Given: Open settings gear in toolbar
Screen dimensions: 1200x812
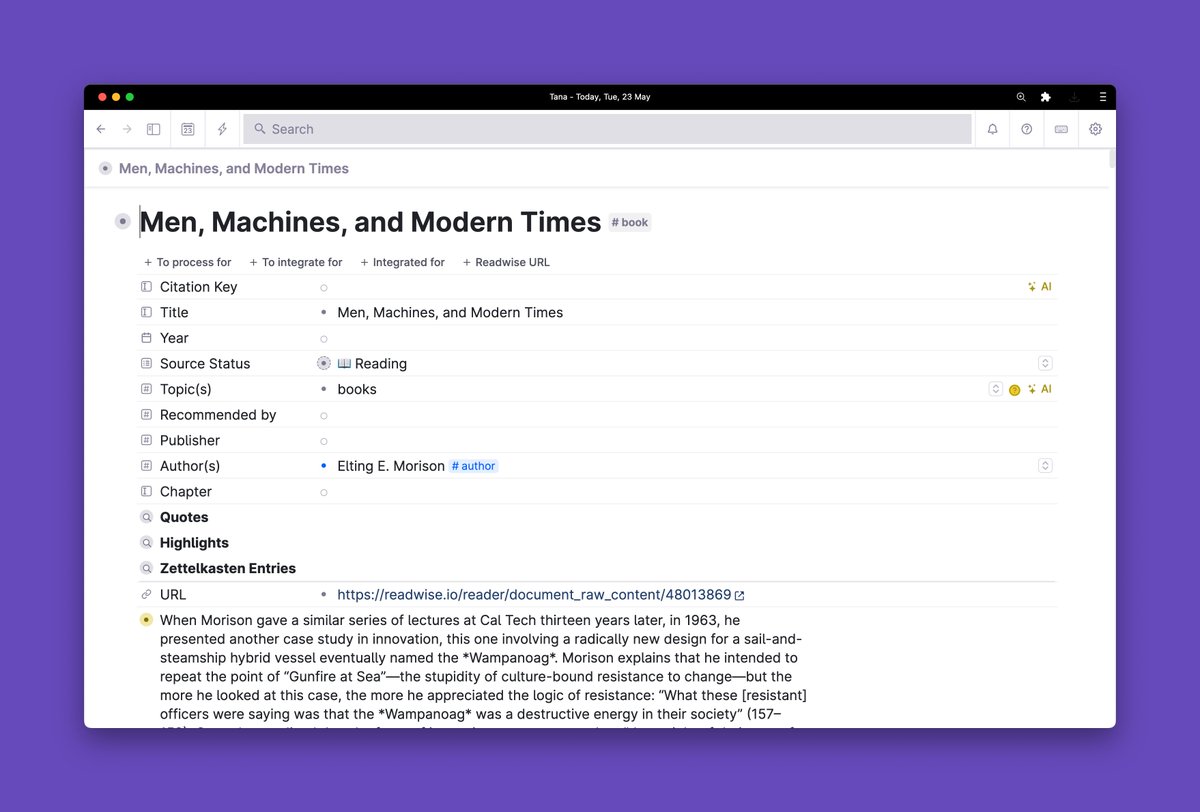Looking at the screenshot, I should tap(1095, 129).
